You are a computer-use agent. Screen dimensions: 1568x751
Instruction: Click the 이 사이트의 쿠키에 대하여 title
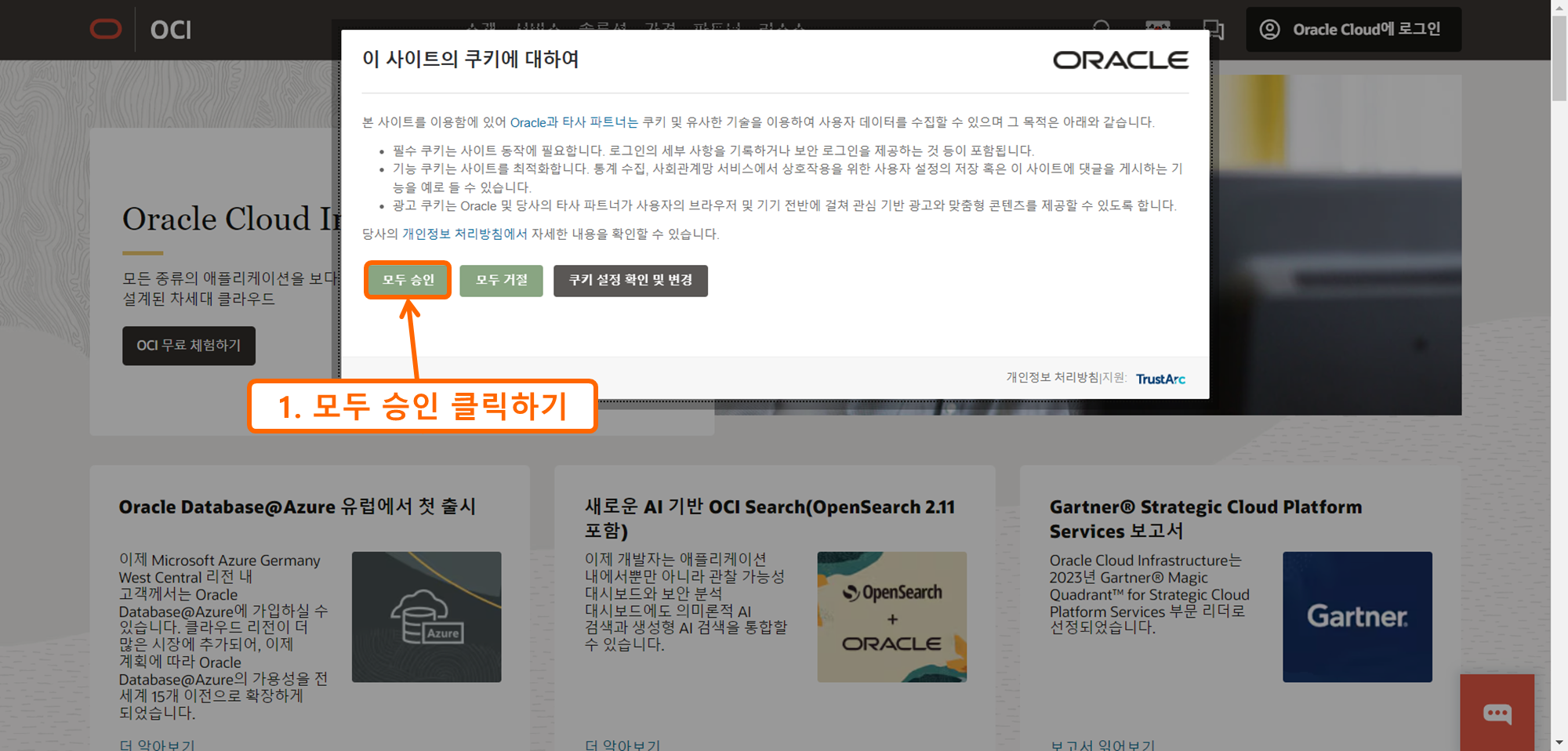pyautogui.click(x=470, y=60)
